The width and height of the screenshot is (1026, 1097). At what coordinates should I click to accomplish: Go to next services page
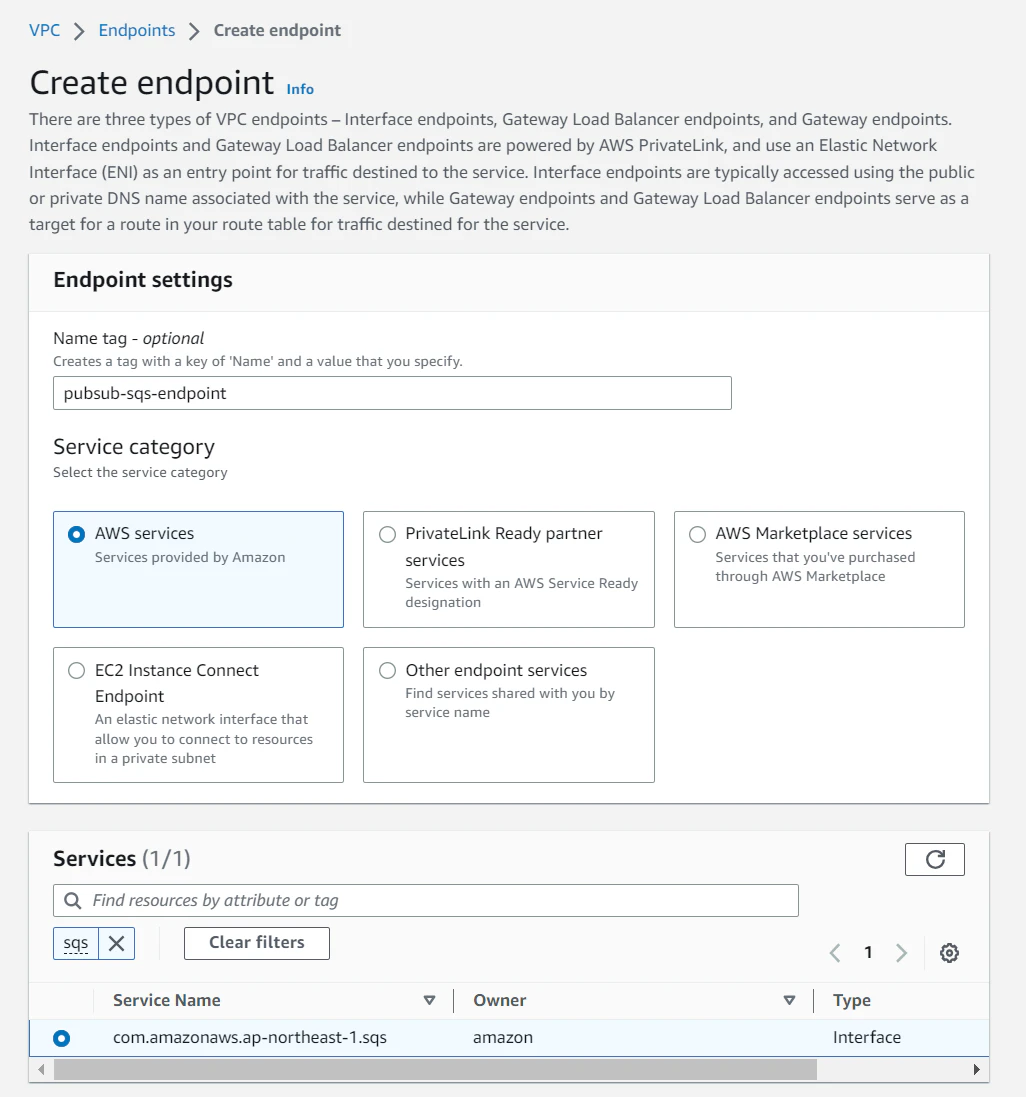point(902,952)
